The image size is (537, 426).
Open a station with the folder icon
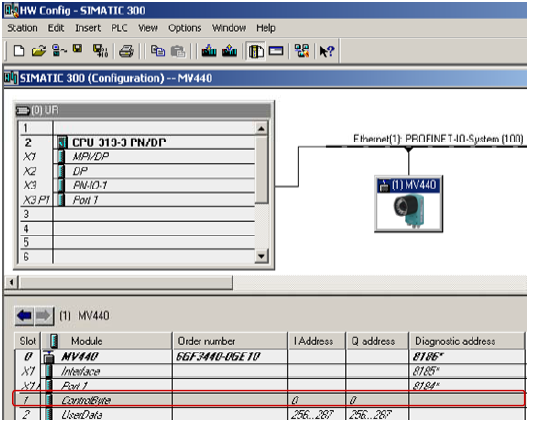tap(39, 51)
